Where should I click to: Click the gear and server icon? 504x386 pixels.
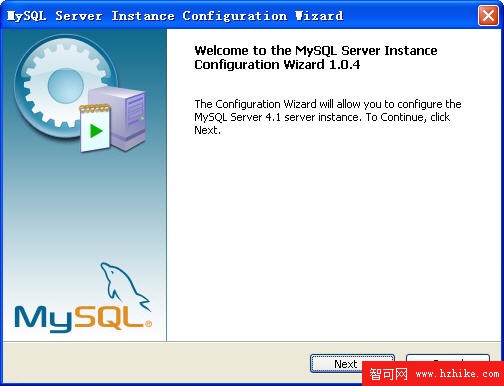(80, 93)
